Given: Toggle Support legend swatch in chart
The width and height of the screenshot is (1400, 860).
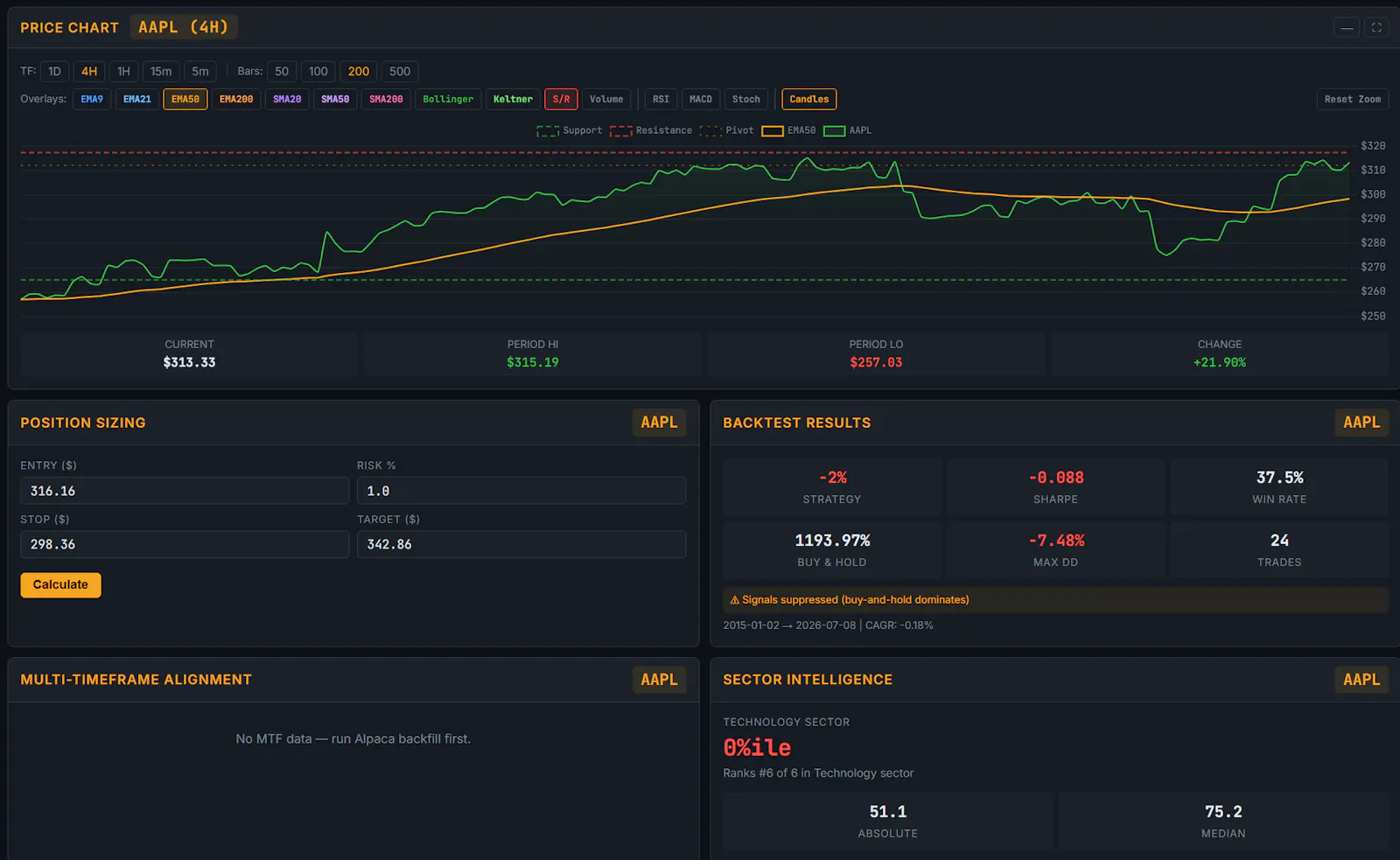Looking at the screenshot, I should coord(548,131).
